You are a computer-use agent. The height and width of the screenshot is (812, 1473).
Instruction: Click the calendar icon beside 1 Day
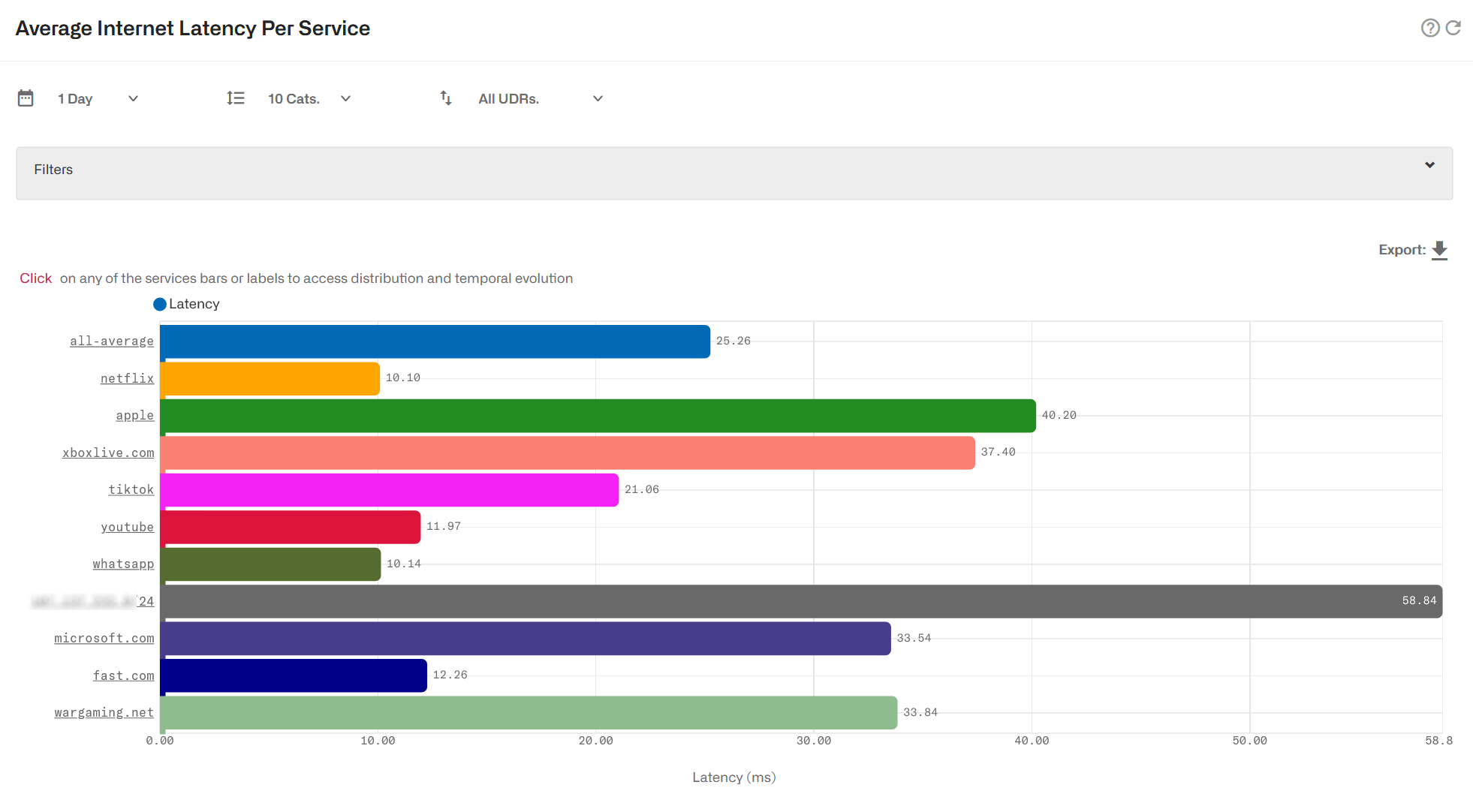(x=26, y=98)
